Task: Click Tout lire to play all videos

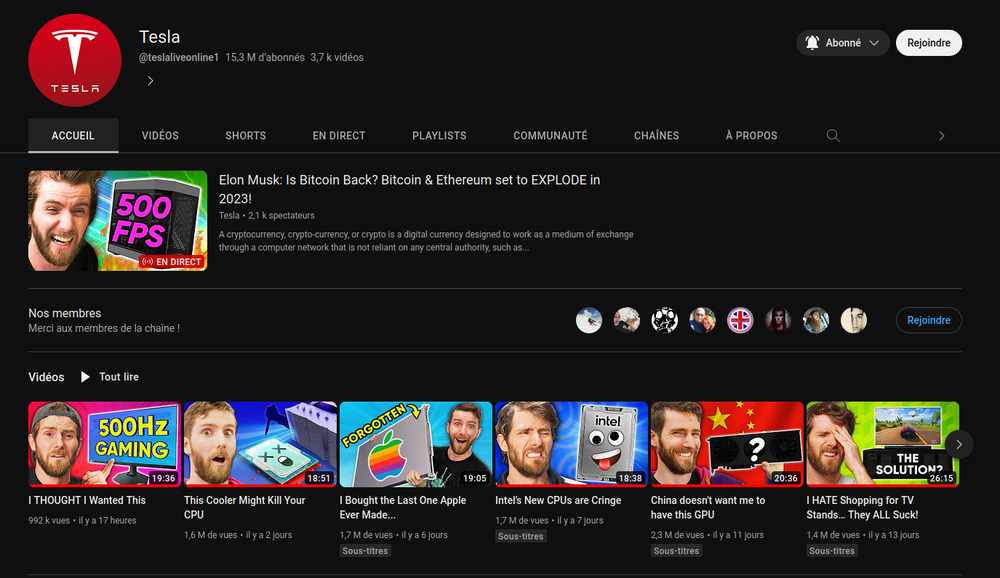Action: click(x=119, y=377)
